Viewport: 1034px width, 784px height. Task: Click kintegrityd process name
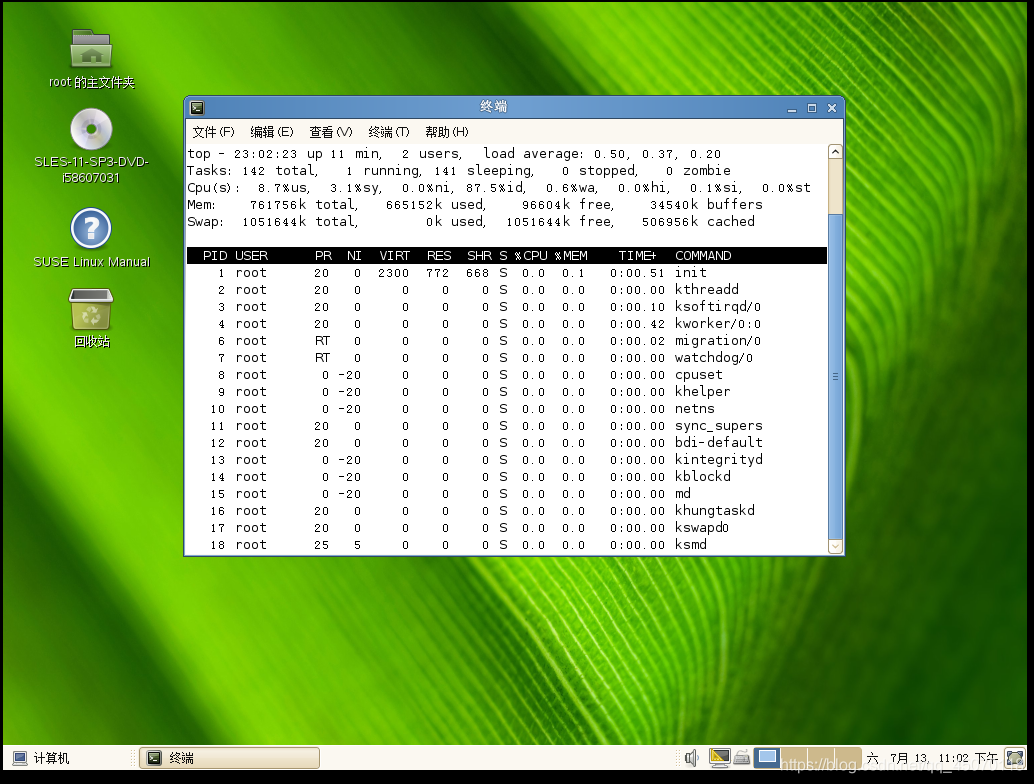718,460
